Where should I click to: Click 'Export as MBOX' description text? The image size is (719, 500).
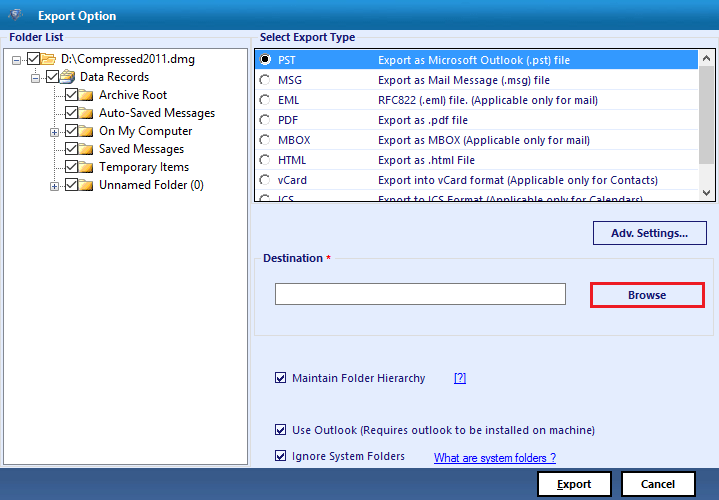(484, 140)
